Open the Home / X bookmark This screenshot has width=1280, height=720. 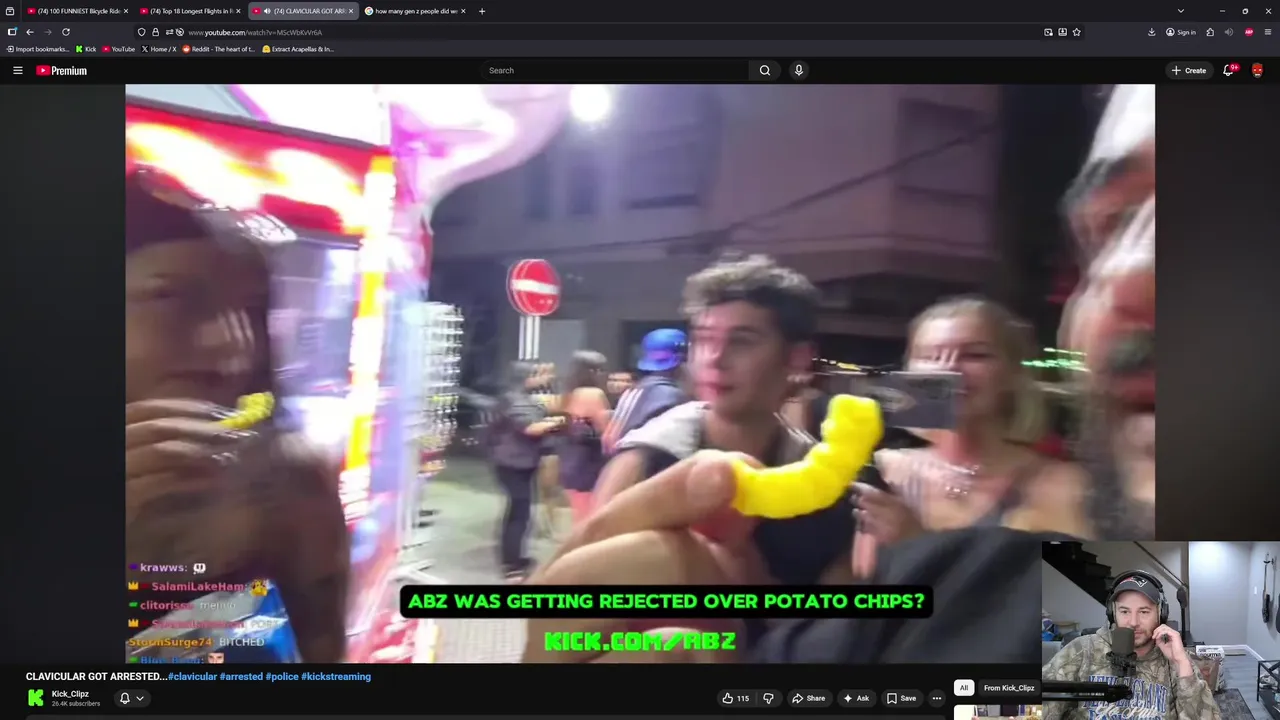(x=159, y=49)
